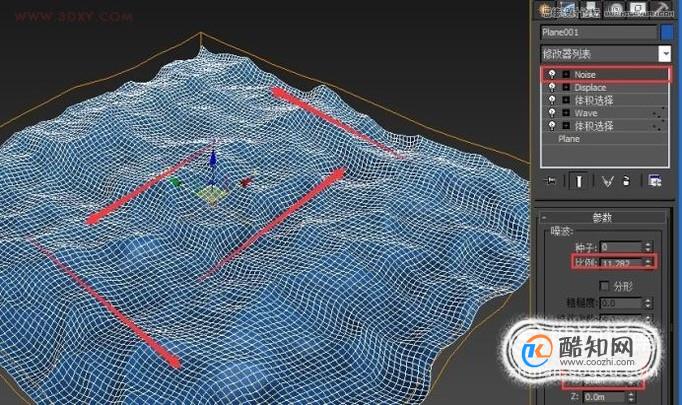
Task: Expand 体积选择 entry between Displace and Wave
Action: tap(566, 100)
